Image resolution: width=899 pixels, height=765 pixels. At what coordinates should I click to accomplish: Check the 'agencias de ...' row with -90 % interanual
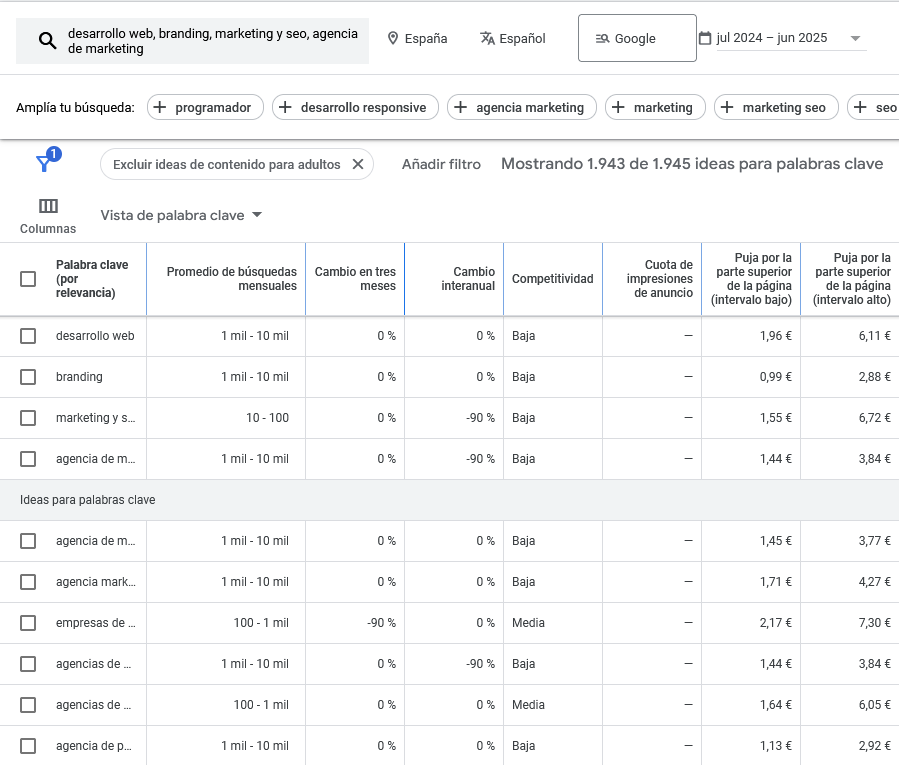coord(28,664)
